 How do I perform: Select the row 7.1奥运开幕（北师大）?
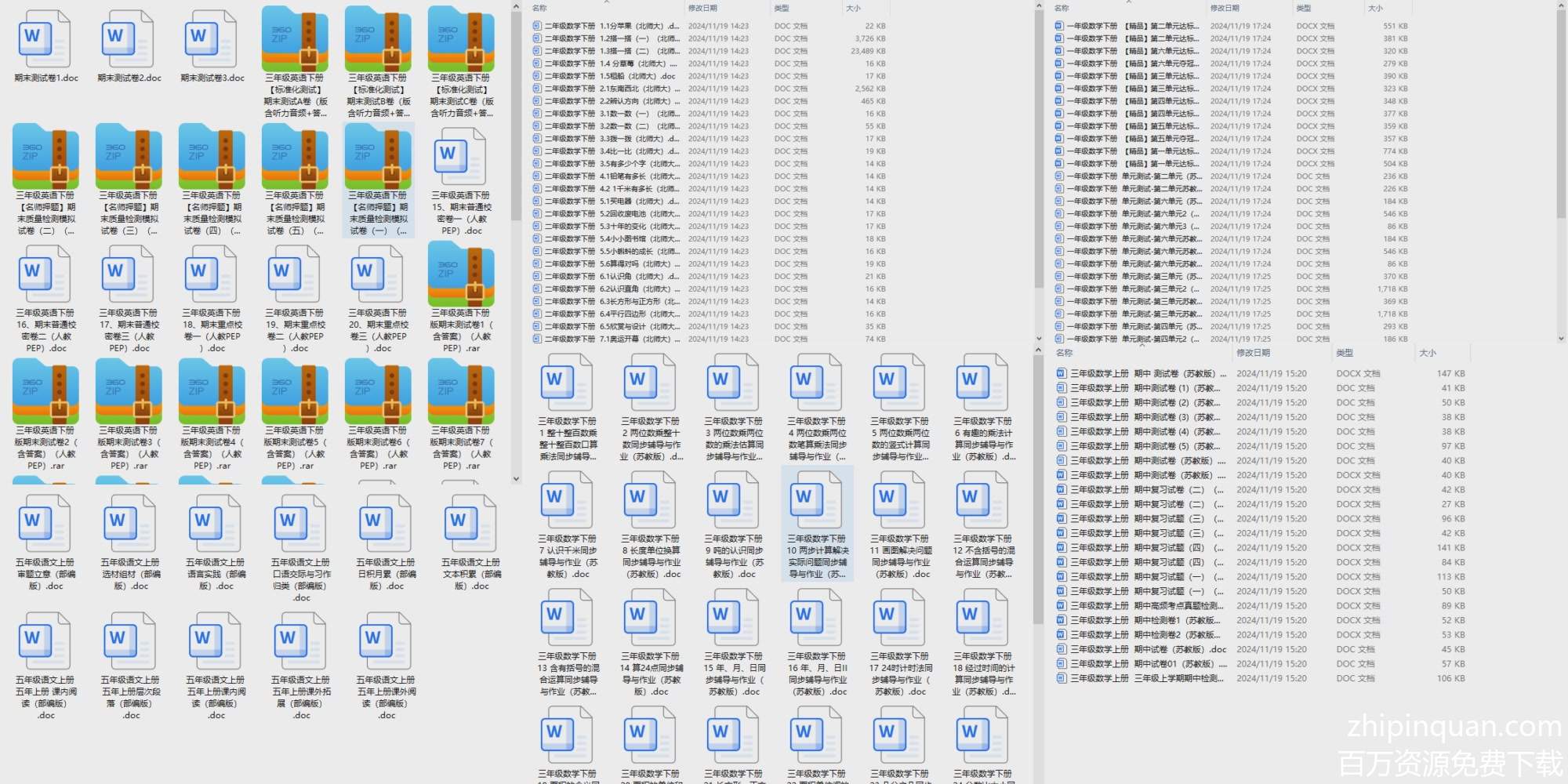click(x=709, y=339)
